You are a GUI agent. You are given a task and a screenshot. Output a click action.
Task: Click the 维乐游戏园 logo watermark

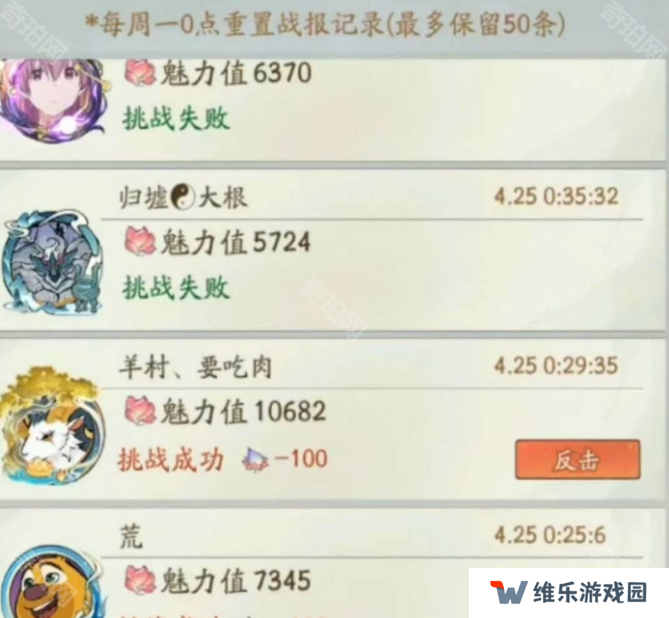click(569, 593)
